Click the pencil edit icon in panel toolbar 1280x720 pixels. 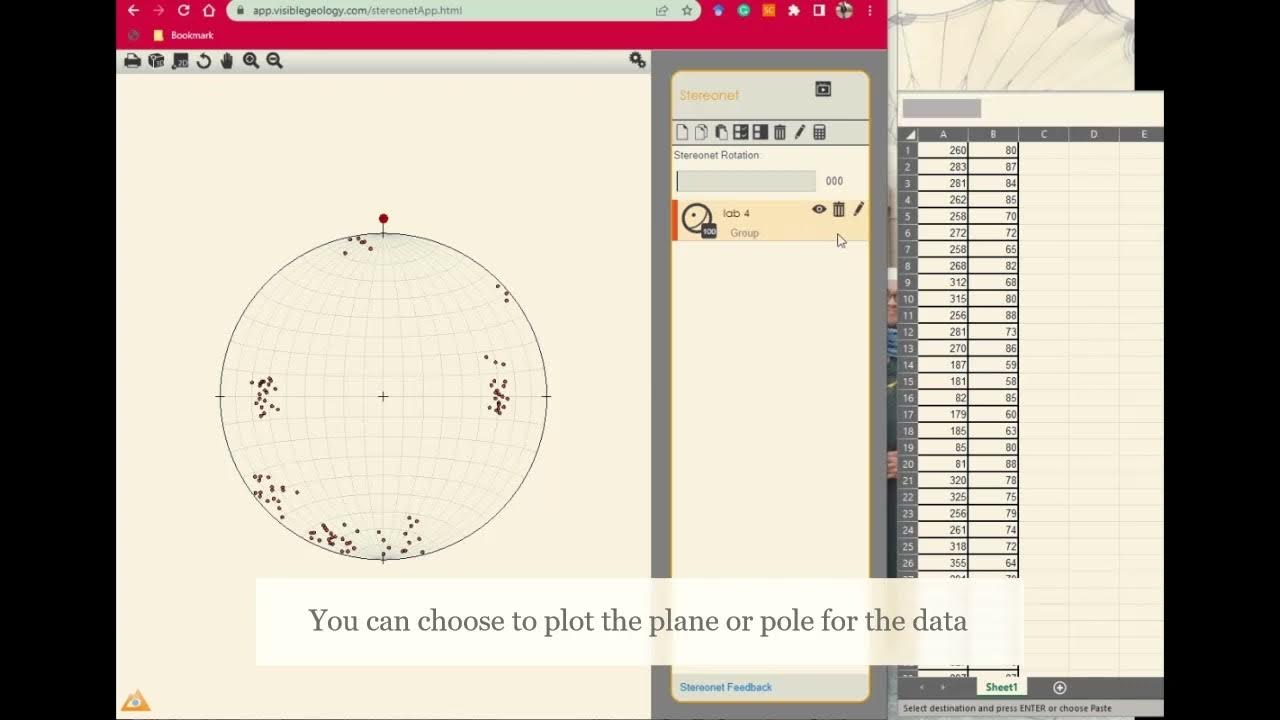pyautogui.click(x=799, y=132)
